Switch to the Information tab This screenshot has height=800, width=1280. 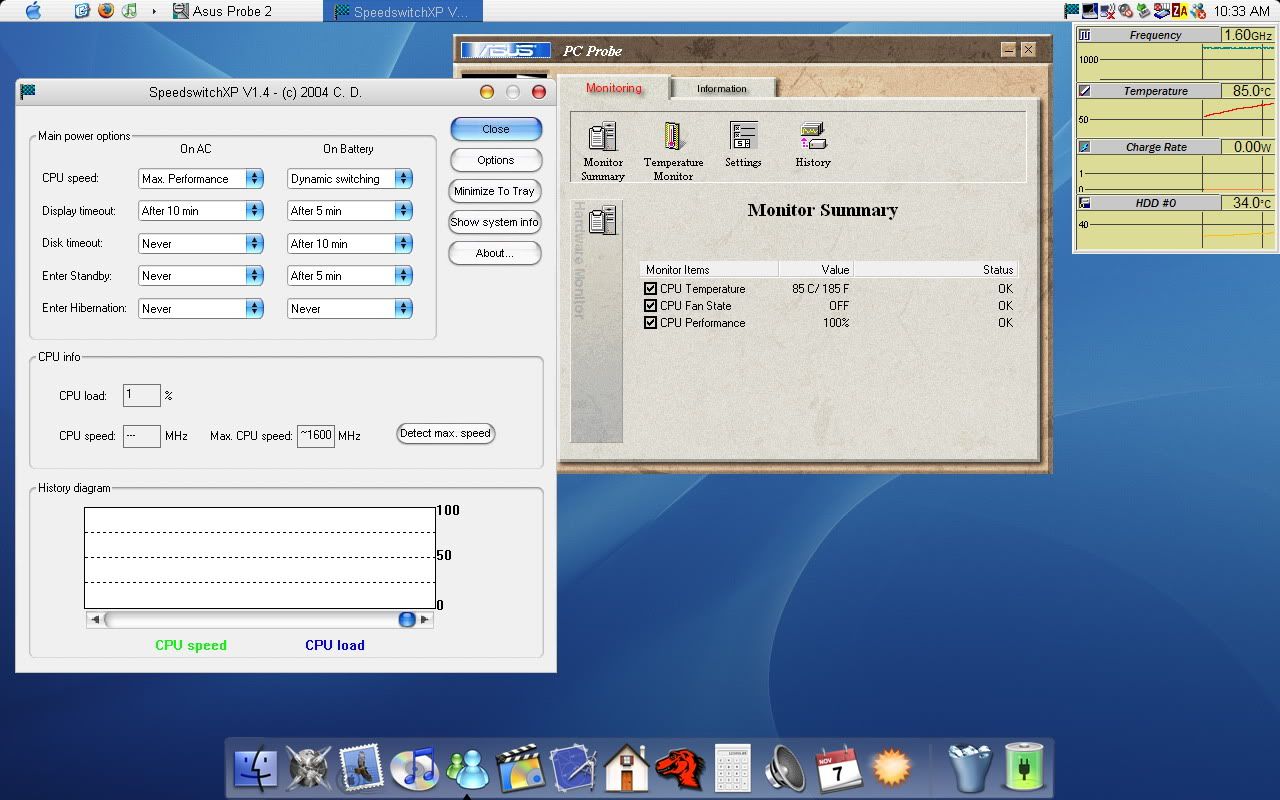coord(722,89)
